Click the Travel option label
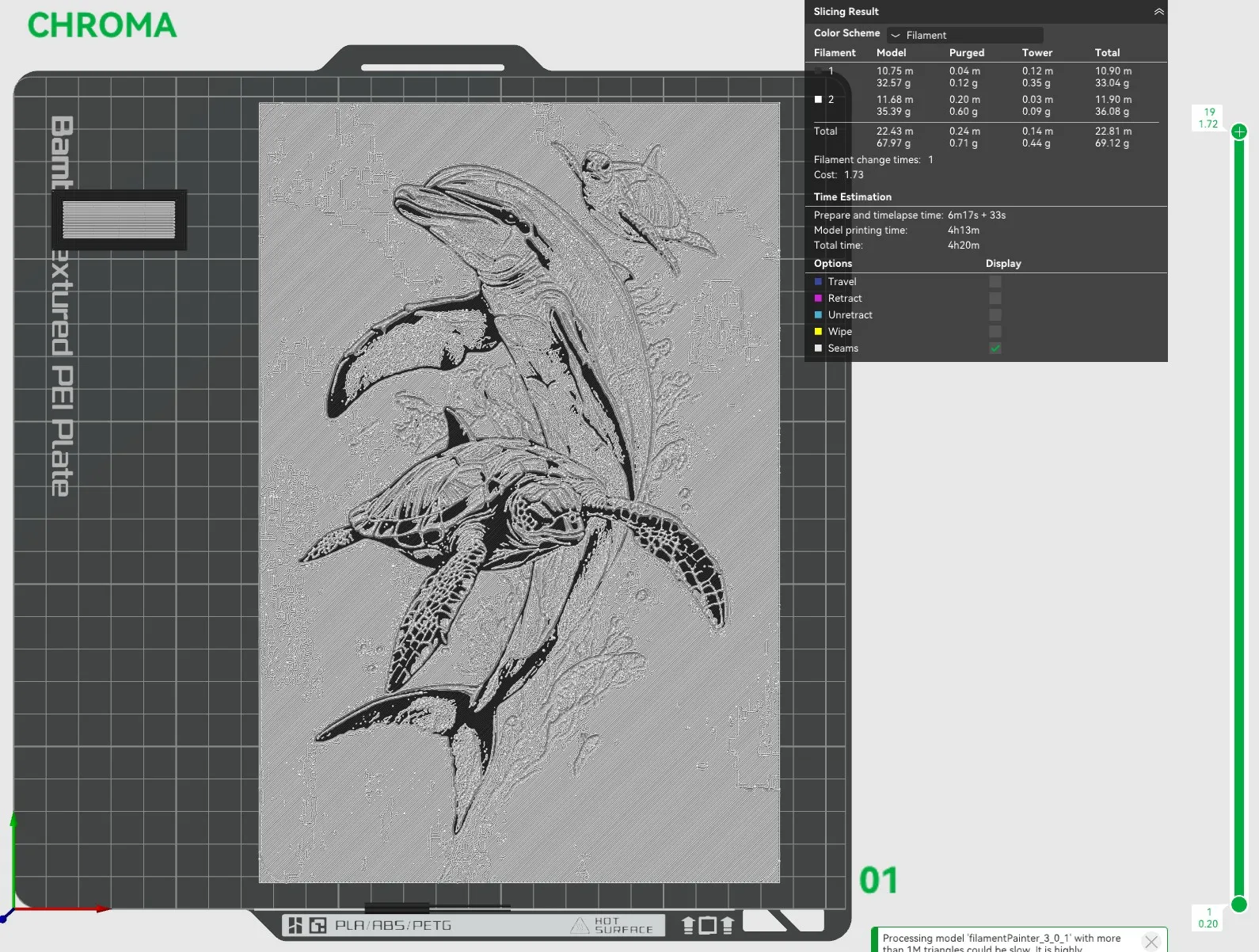Viewport: 1259px width, 952px height. (x=842, y=282)
